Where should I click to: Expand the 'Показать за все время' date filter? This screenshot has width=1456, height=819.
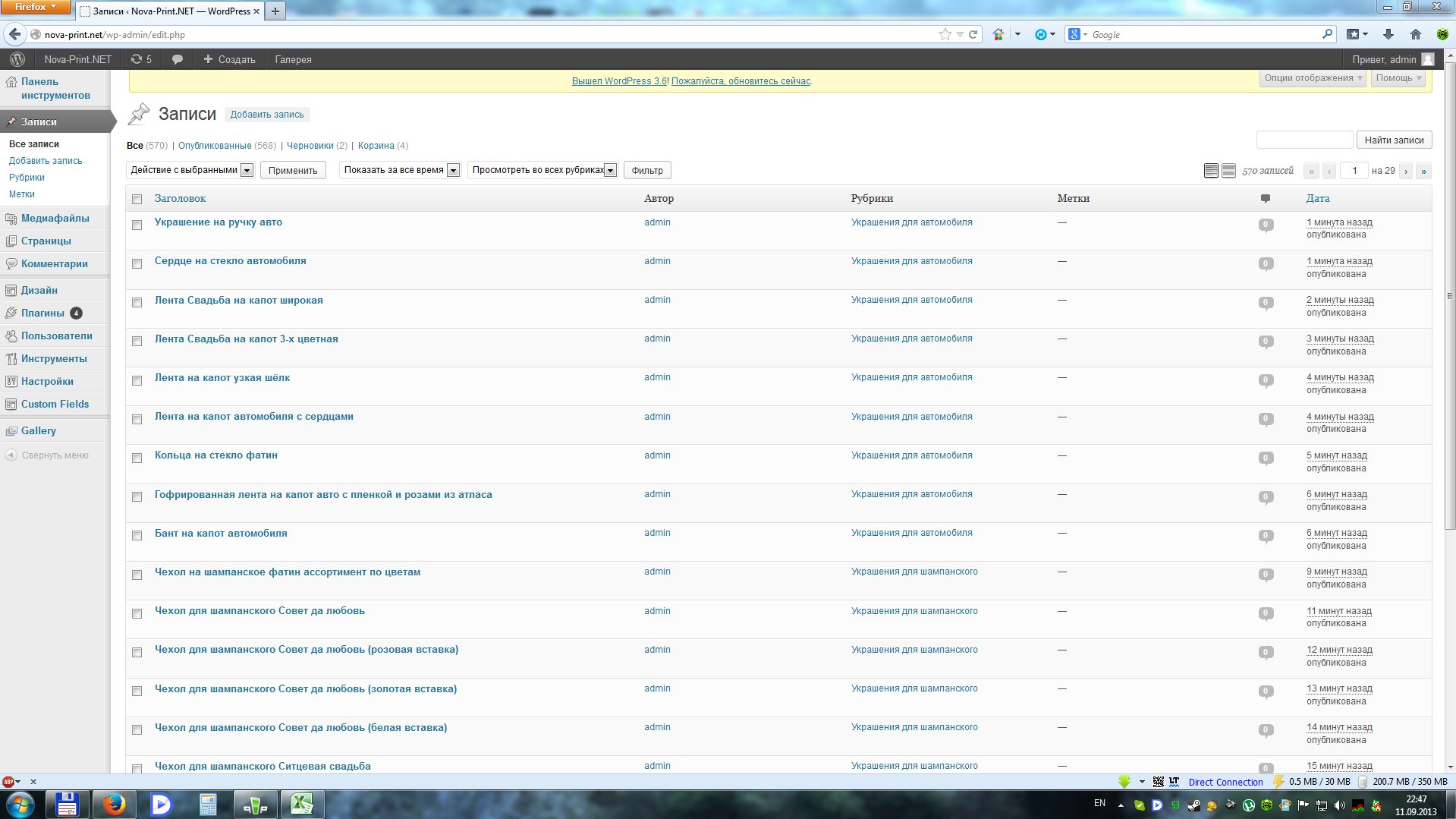(x=399, y=170)
